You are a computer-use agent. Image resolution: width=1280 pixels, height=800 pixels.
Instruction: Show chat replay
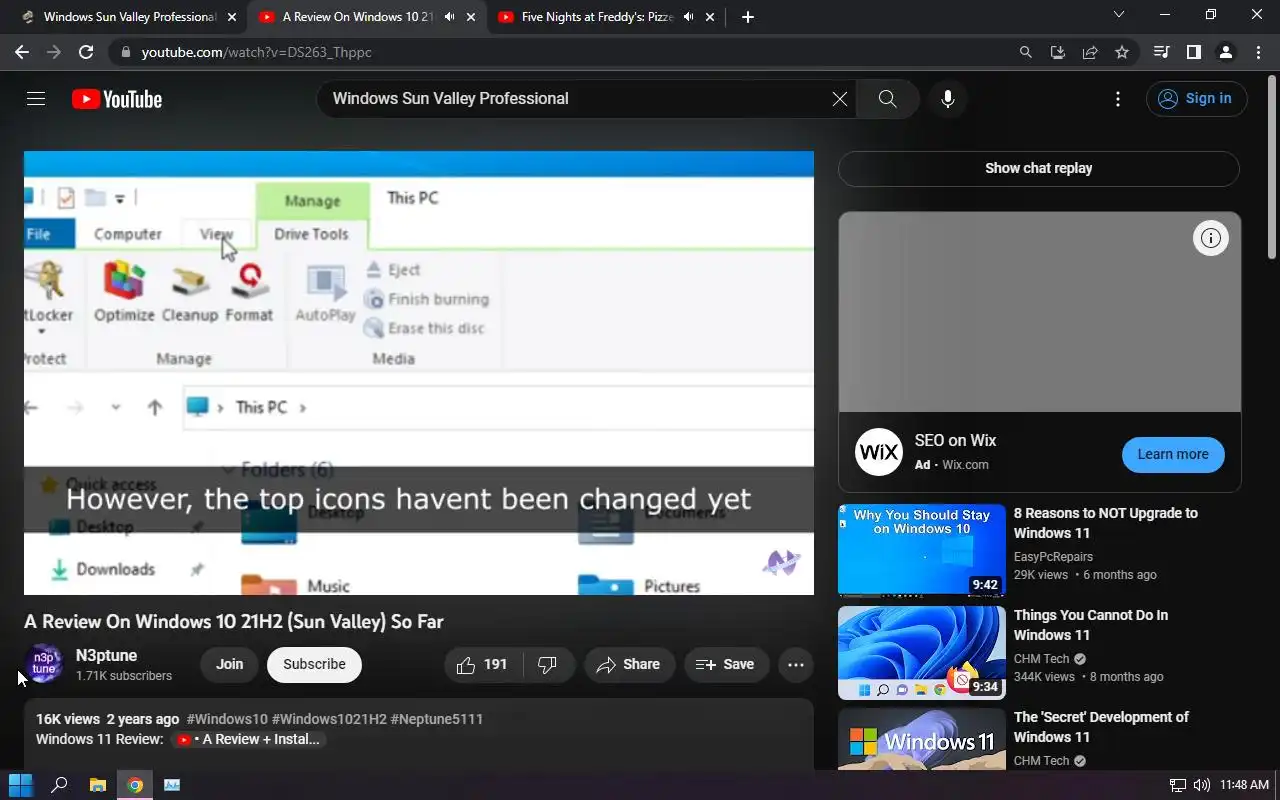(x=1039, y=168)
